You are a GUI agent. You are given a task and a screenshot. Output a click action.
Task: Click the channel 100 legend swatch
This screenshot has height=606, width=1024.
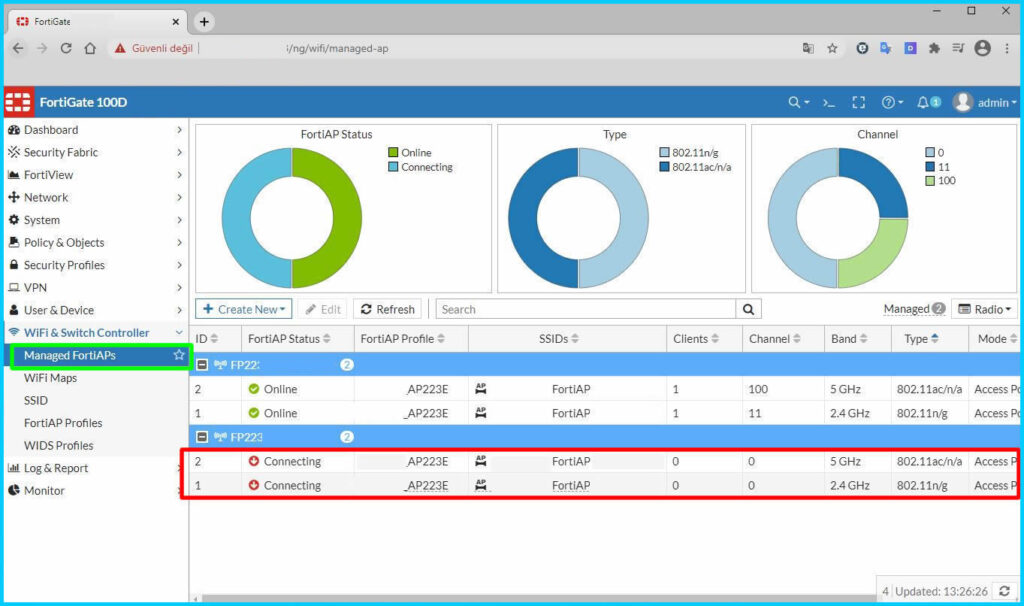(x=930, y=181)
